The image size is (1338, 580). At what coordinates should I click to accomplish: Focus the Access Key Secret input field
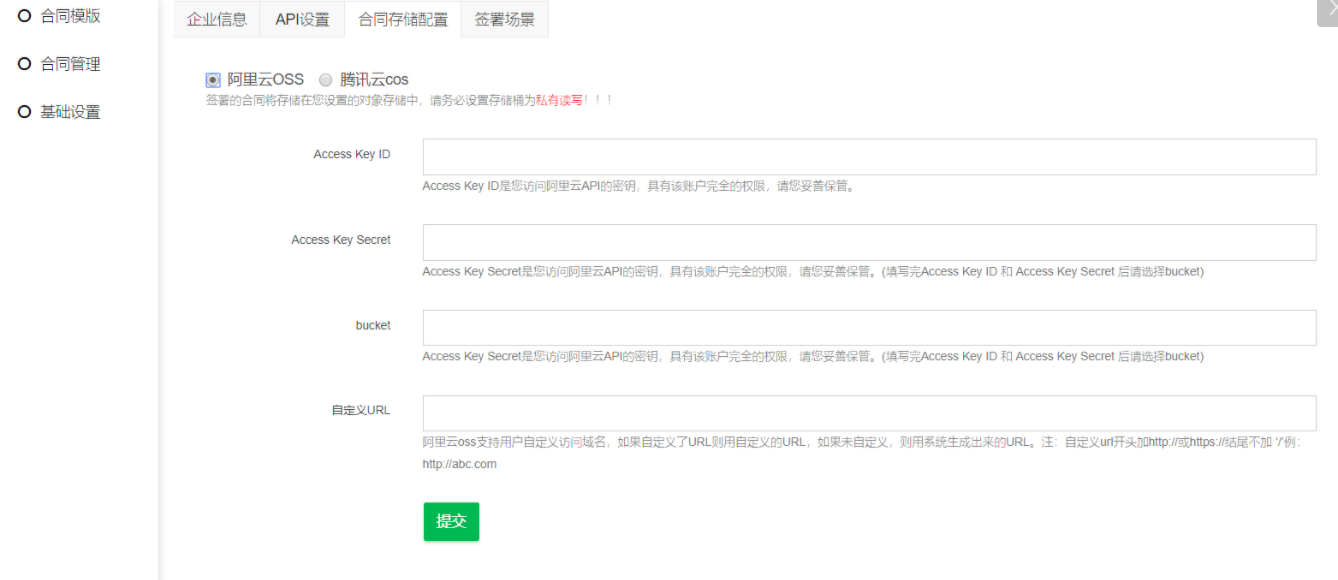869,242
